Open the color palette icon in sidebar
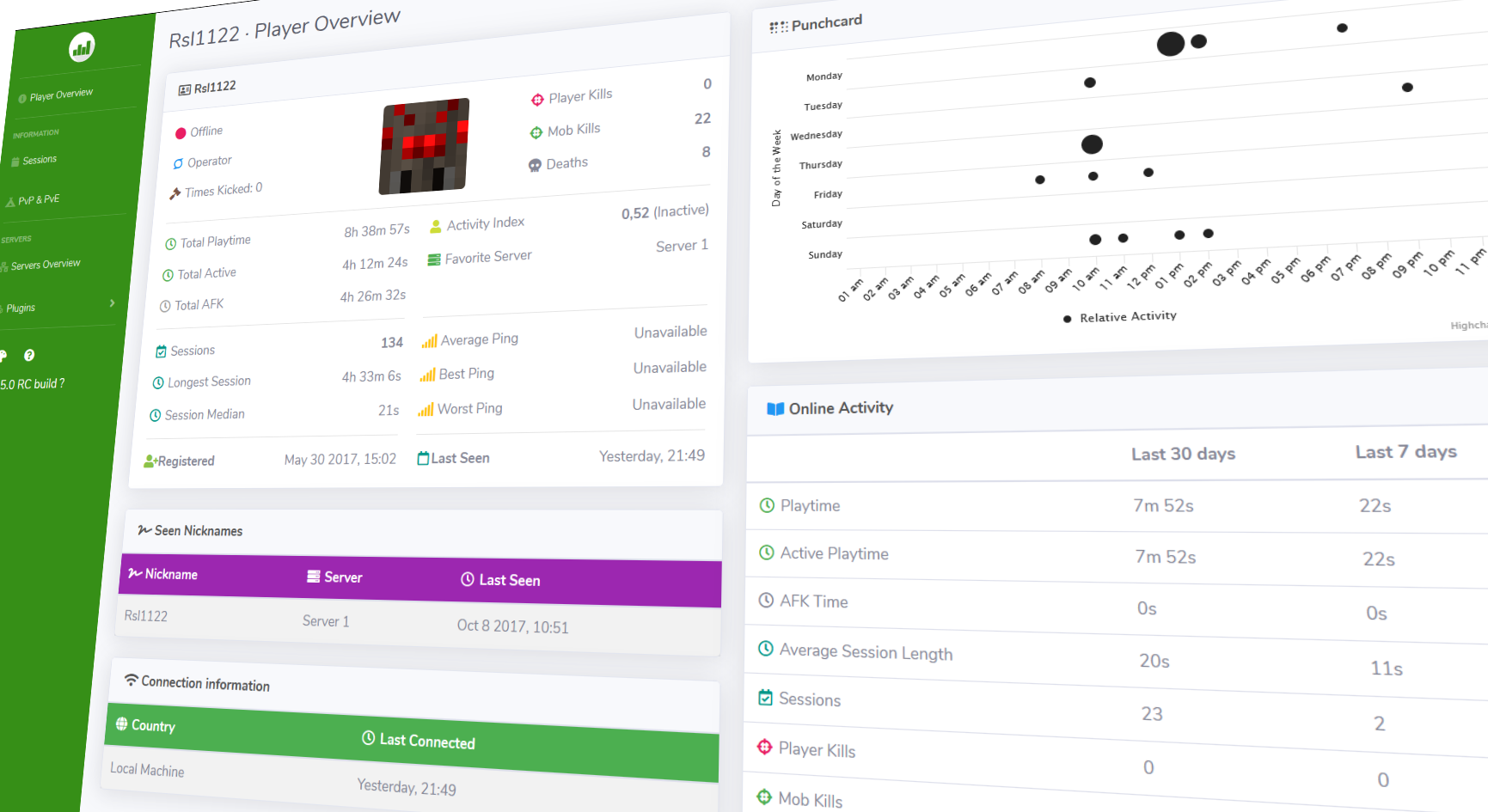Screen dimensions: 1488x812 [x=3, y=356]
